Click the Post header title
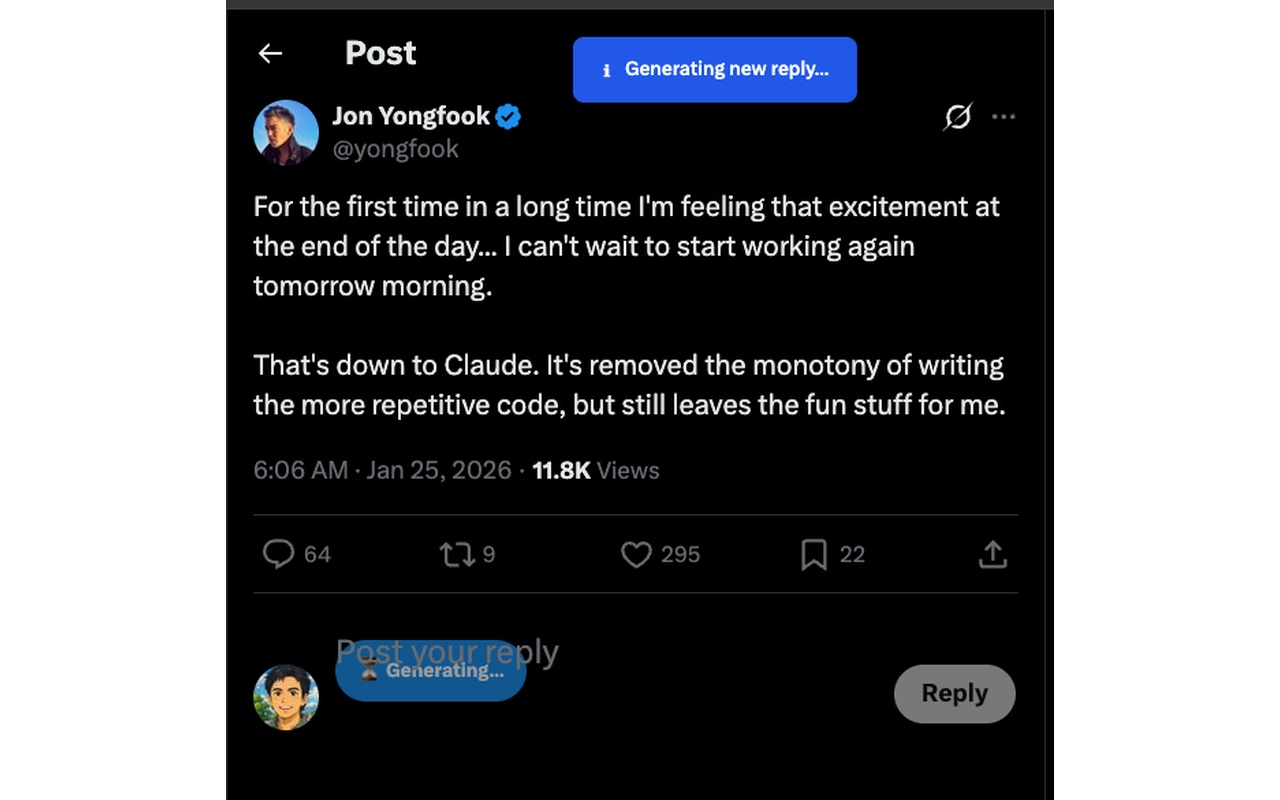 pos(380,53)
